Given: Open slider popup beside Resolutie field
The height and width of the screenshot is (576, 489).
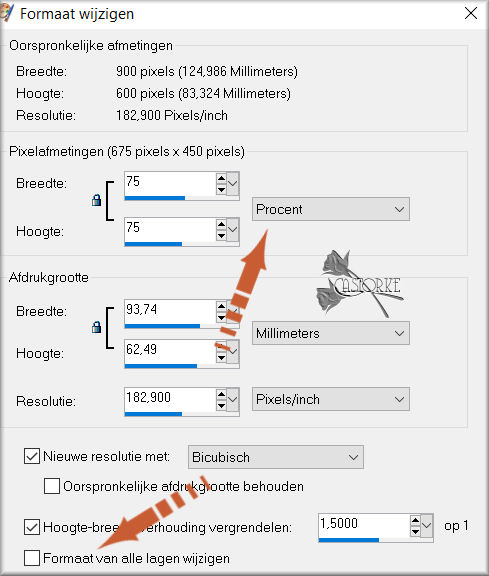Looking at the screenshot, I should tap(233, 399).
